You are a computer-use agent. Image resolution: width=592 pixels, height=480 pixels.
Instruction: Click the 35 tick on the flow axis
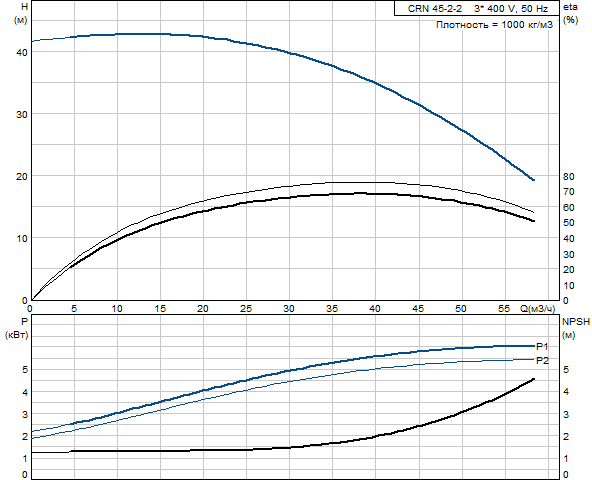(x=332, y=309)
